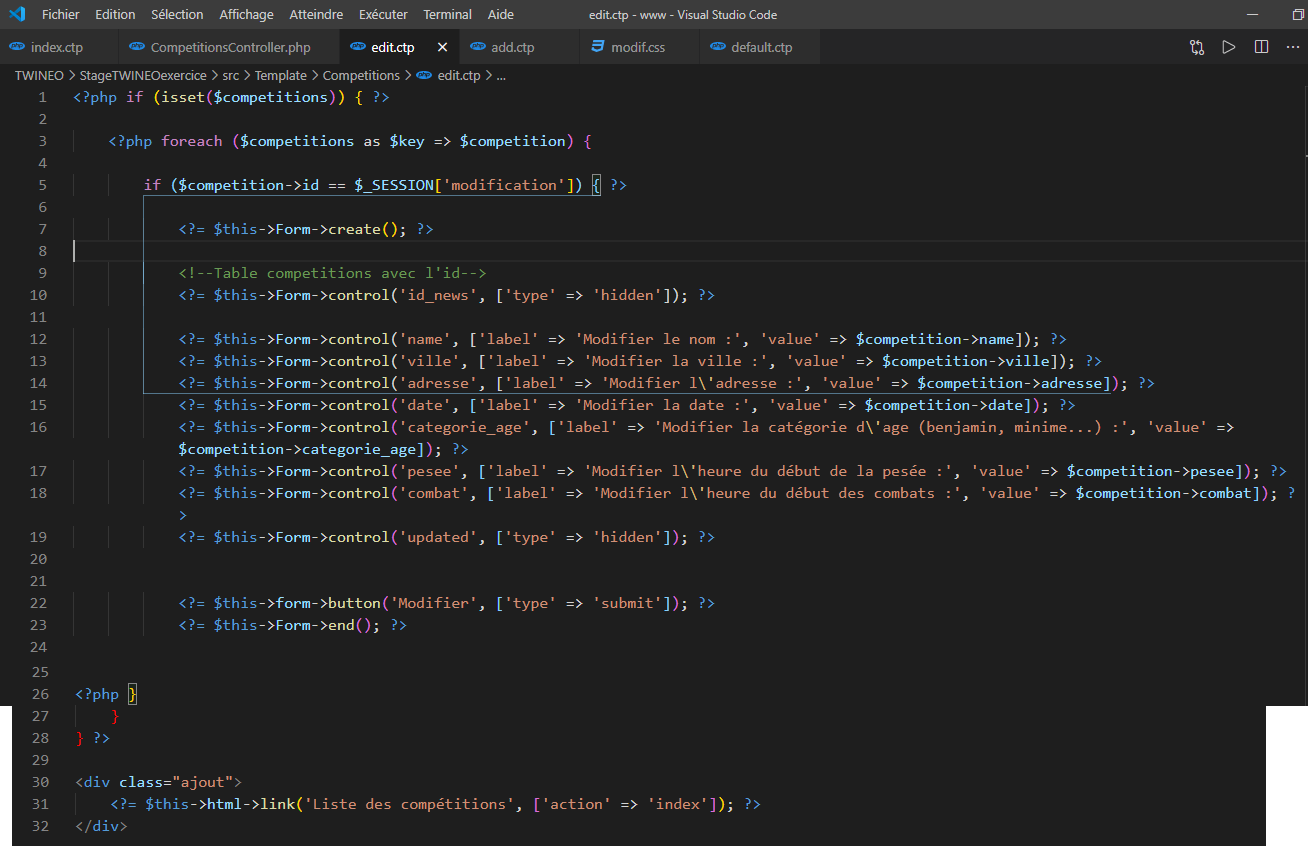This screenshot has width=1308, height=846.
Task: Open the Fichier menu
Action: click(61, 14)
